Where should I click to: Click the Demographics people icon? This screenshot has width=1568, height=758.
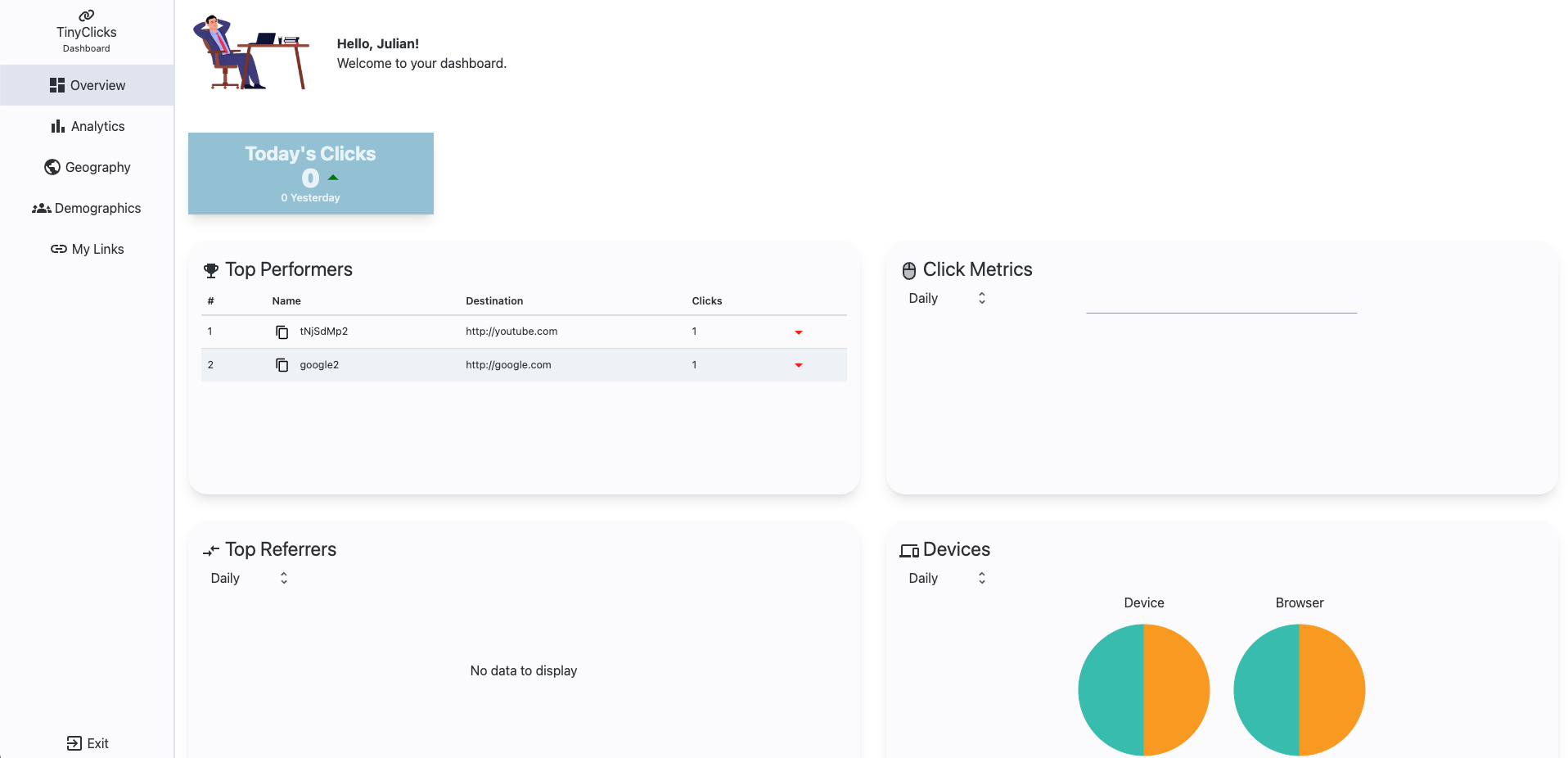[x=42, y=208]
